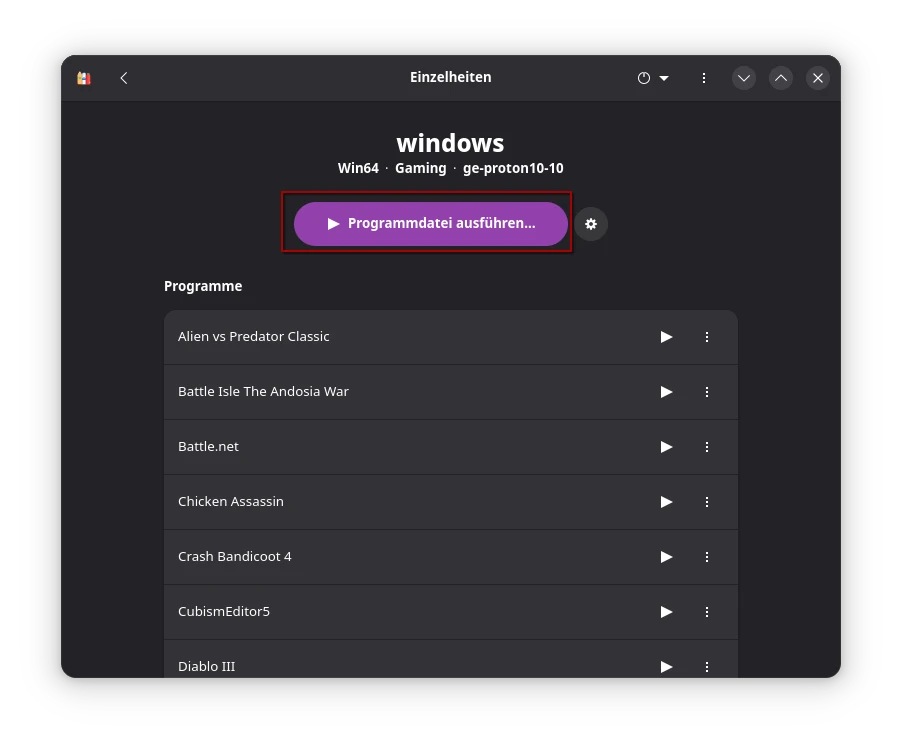Run CubismEditor5 using play icon

point(666,612)
